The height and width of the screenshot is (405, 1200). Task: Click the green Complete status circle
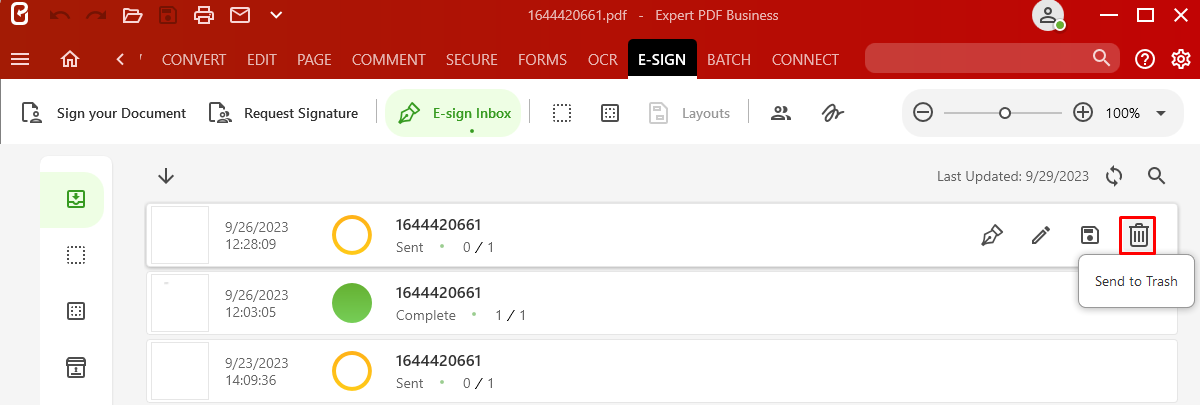tap(352, 303)
